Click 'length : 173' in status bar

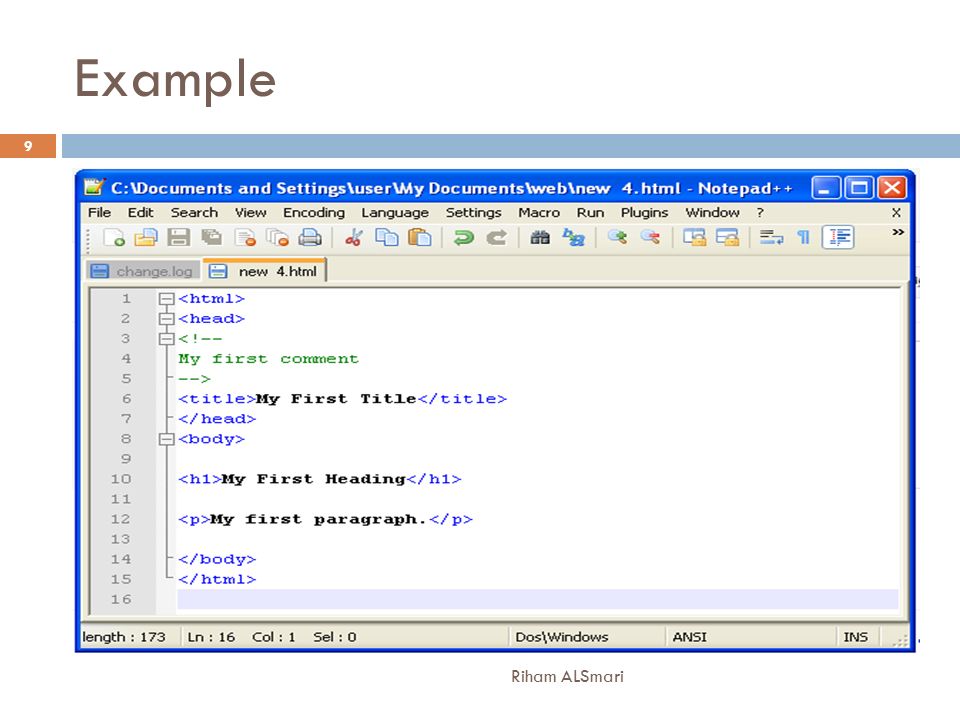(x=124, y=637)
